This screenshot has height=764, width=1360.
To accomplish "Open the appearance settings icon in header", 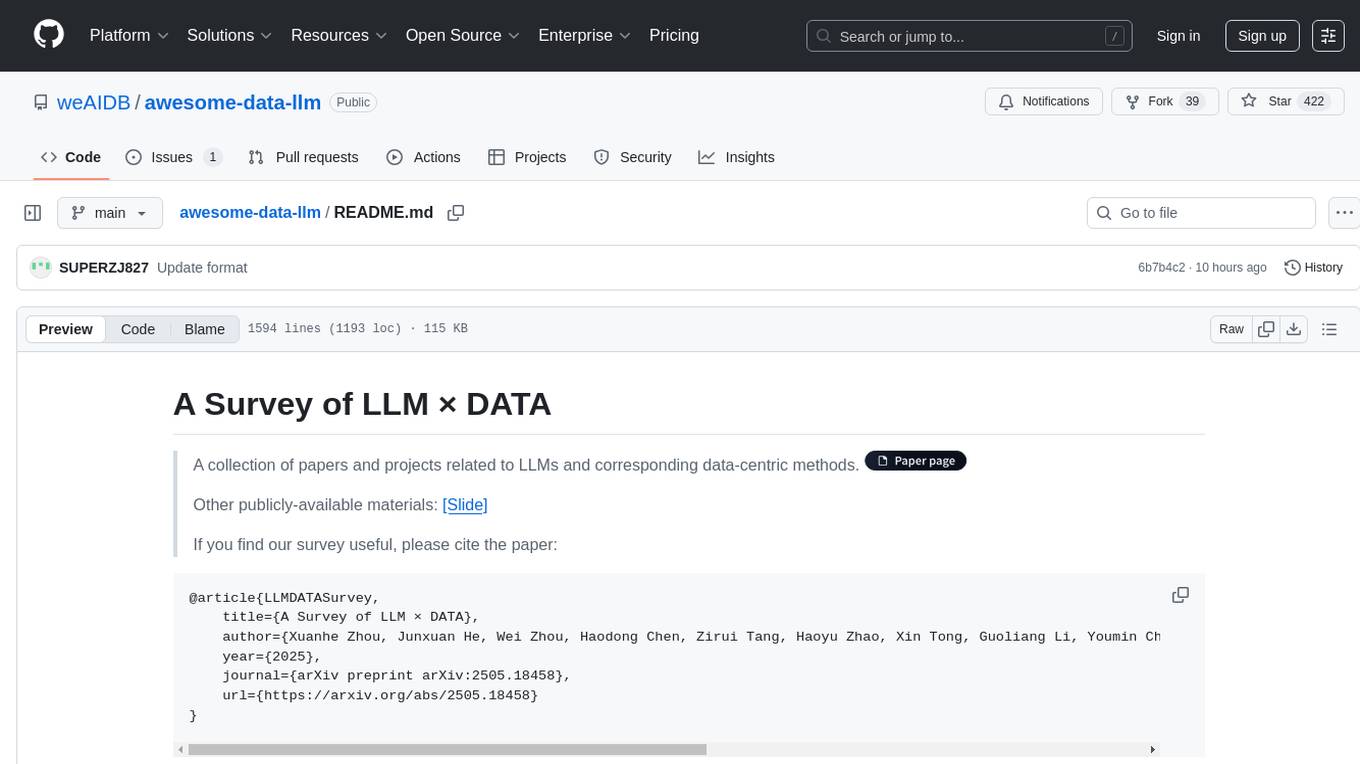I will [1328, 36].
